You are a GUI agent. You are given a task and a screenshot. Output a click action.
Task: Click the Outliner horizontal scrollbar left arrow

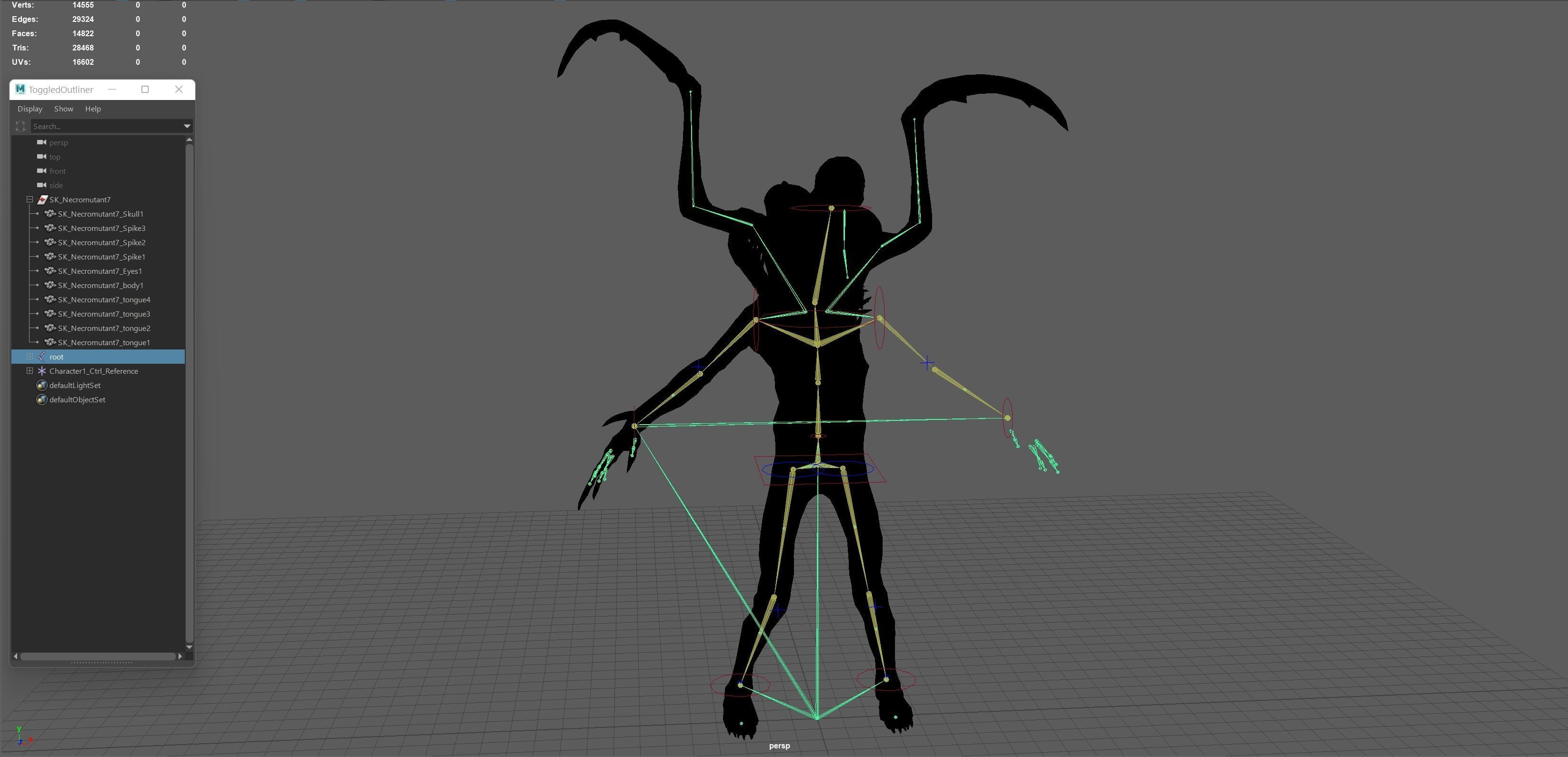pyautogui.click(x=15, y=656)
